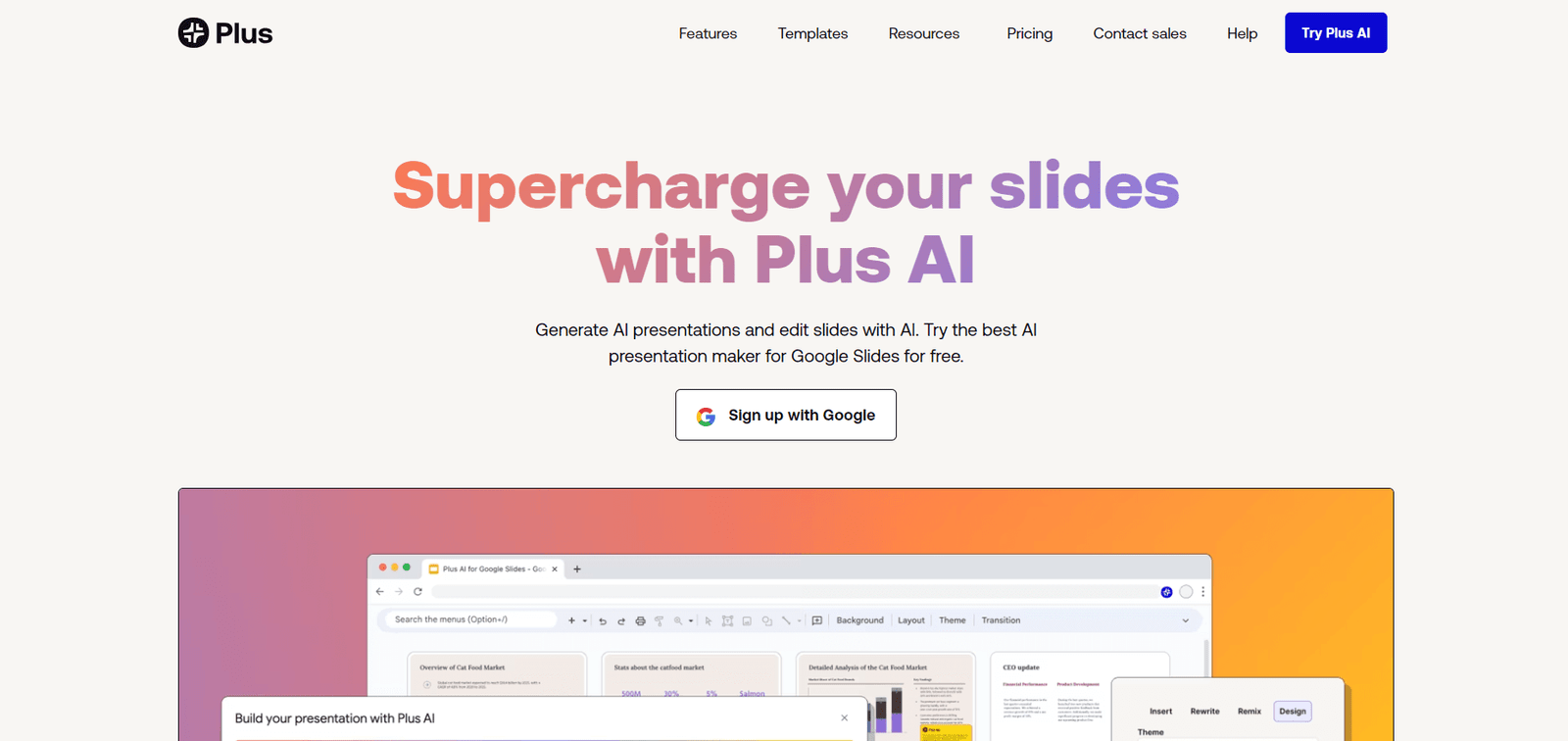Click the Plus logo in the header
The width and height of the screenshot is (1568, 741).
[x=225, y=33]
